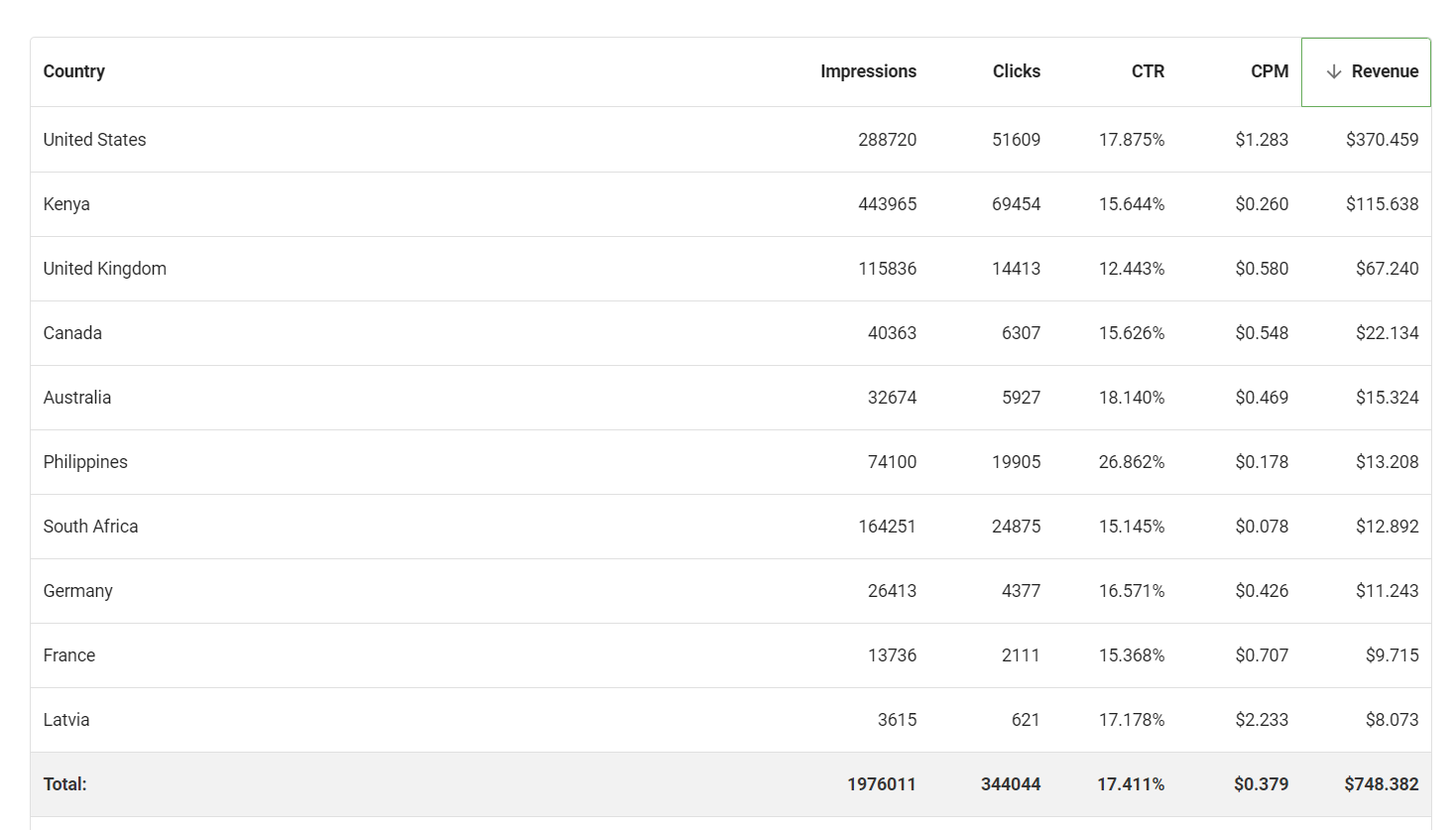The image size is (1456, 830).
Task: Select the United States row
Action: click(94, 139)
